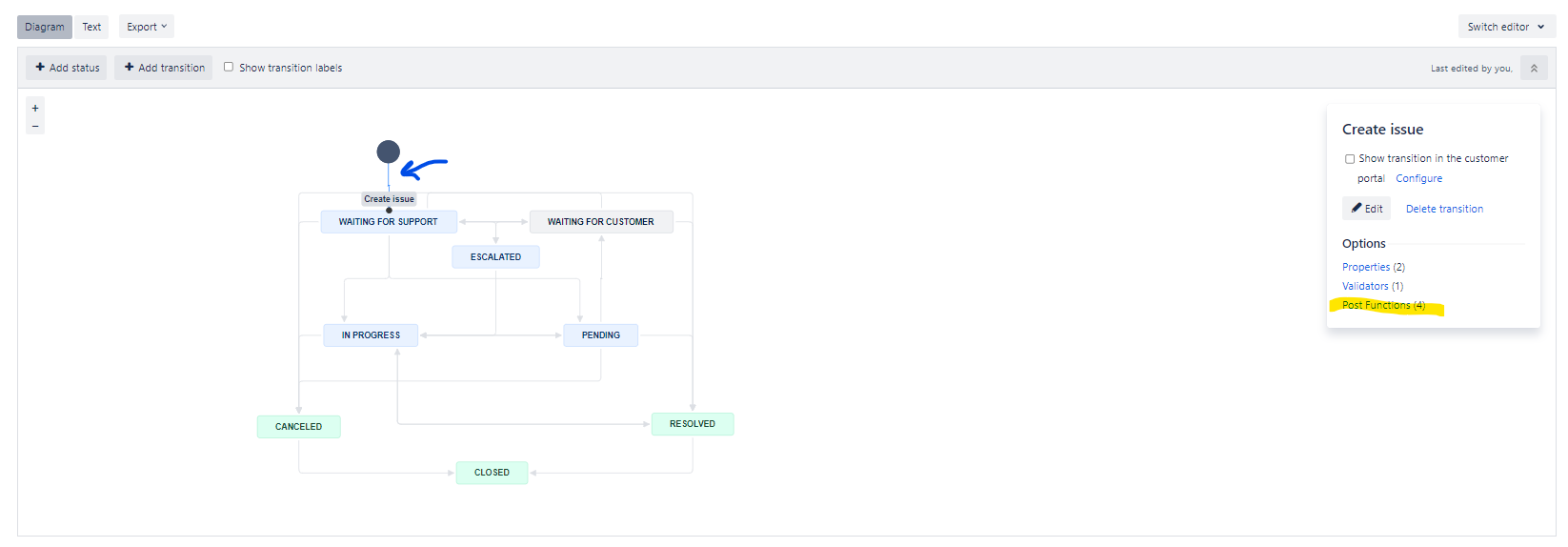Add a new transition
Image resolution: width=1568 pixels, height=547 pixels.
164,68
